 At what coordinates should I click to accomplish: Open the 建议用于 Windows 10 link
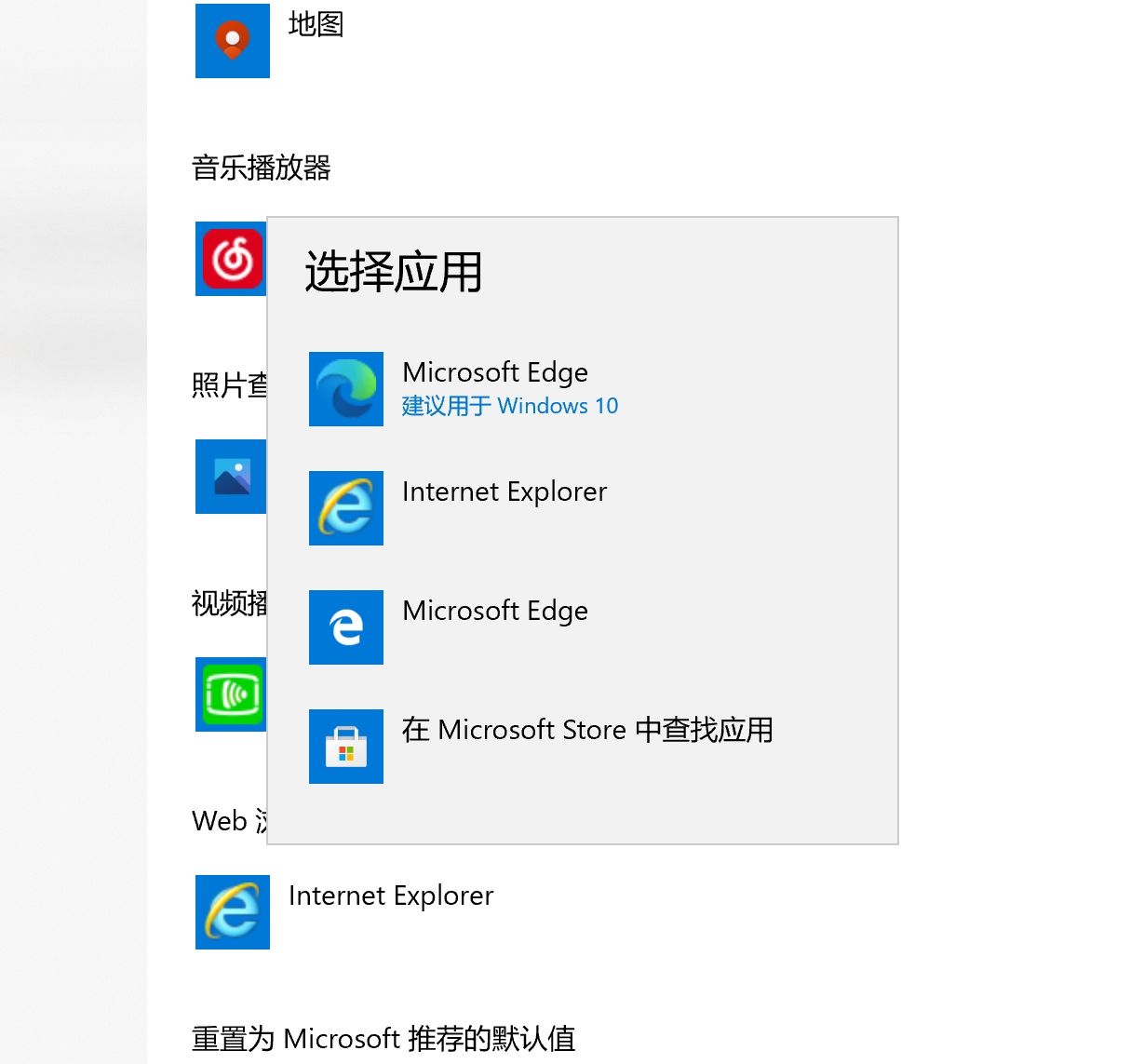(510, 406)
